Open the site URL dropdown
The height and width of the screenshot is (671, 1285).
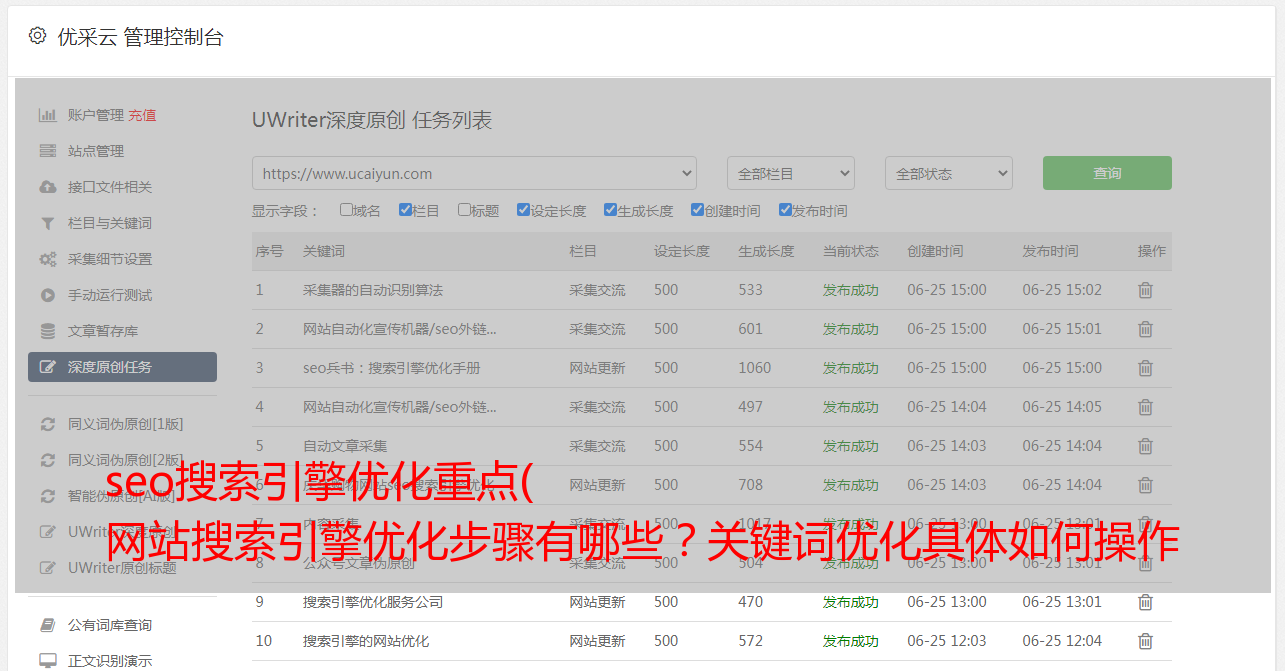474,173
